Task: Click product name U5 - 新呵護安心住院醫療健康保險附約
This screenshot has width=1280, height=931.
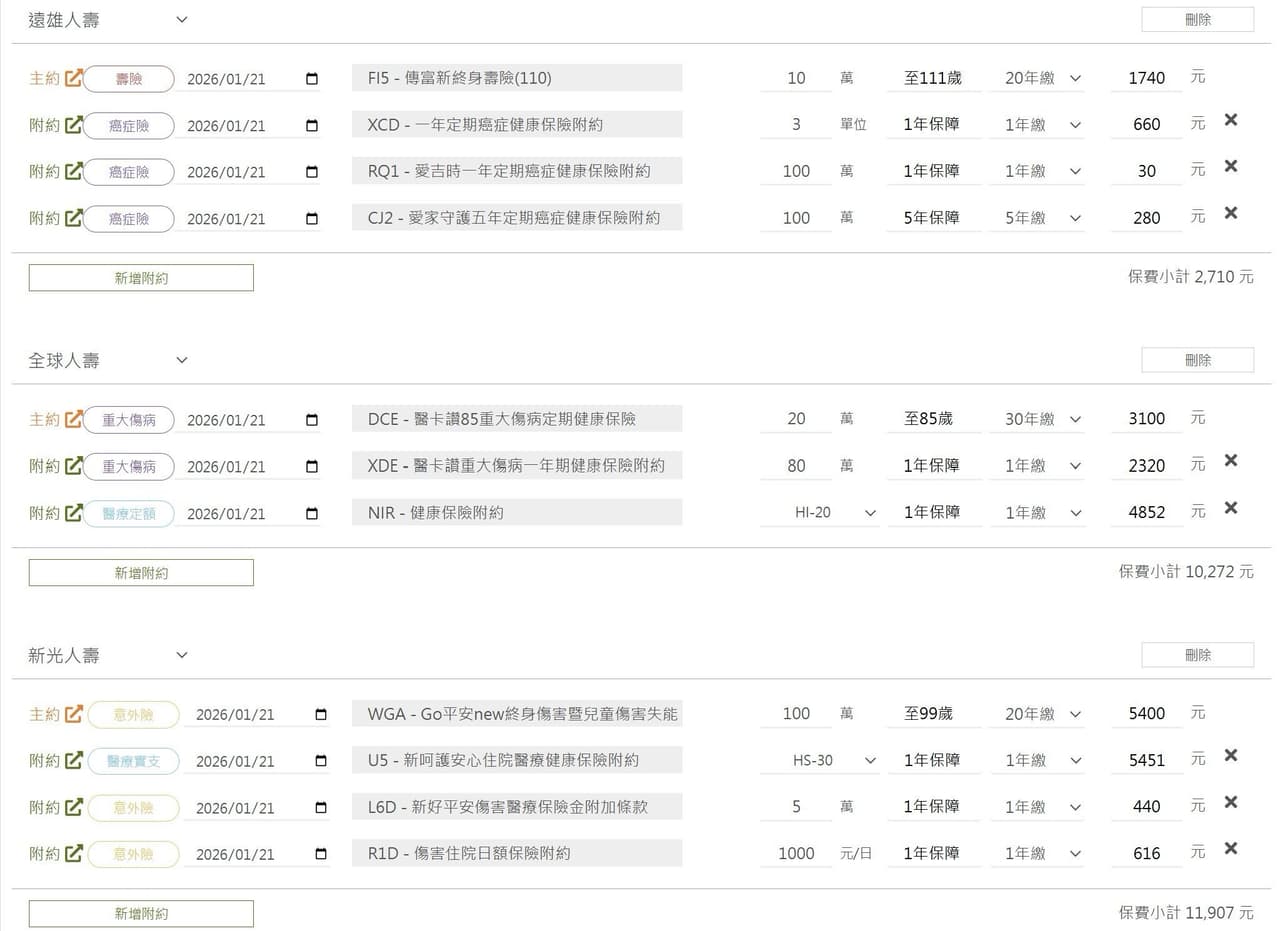Action: (x=517, y=760)
